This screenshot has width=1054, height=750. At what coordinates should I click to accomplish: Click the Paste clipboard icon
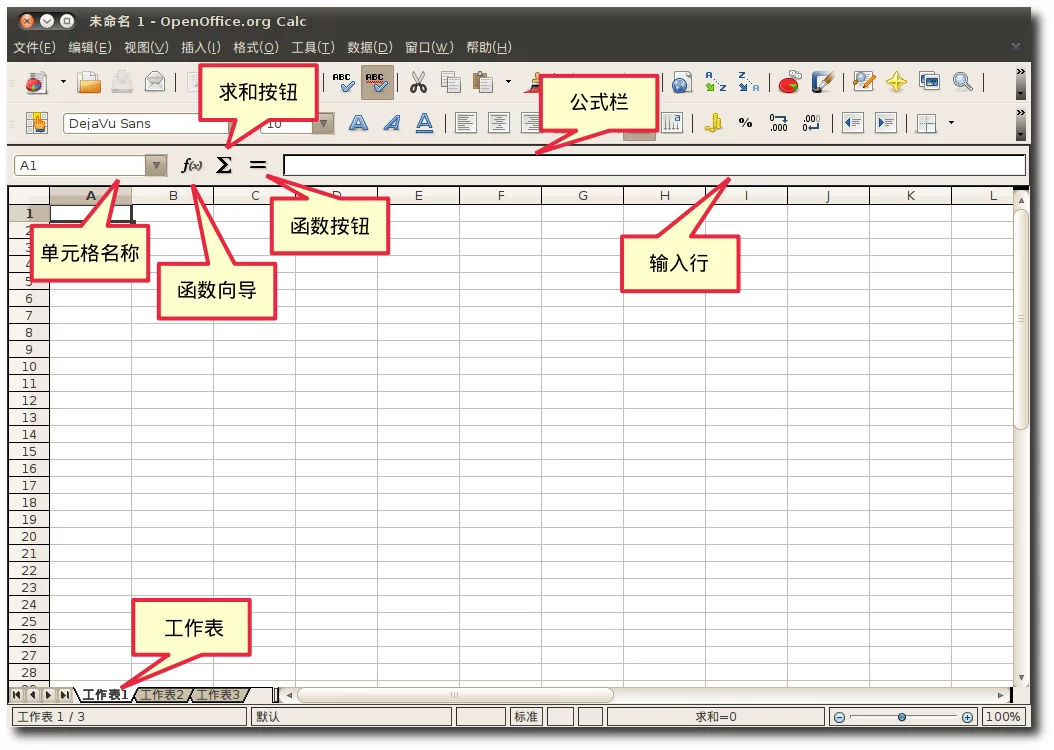[x=483, y=83]
